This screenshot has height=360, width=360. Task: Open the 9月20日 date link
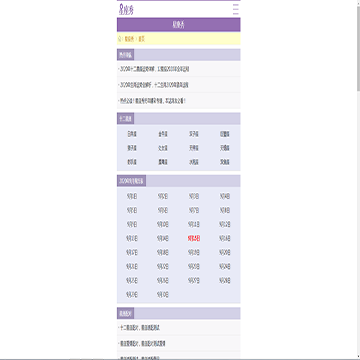[225, 252]
